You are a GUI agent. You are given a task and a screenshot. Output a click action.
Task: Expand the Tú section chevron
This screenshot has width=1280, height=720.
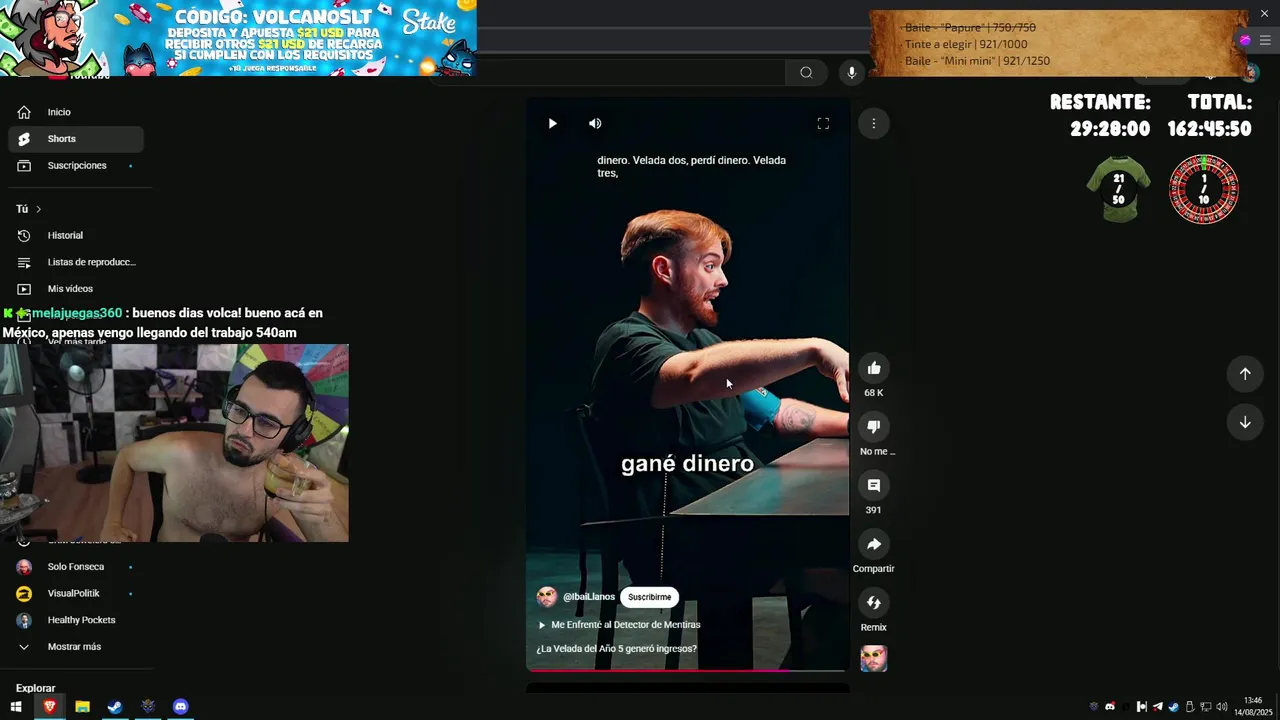[x=38, y=209]
